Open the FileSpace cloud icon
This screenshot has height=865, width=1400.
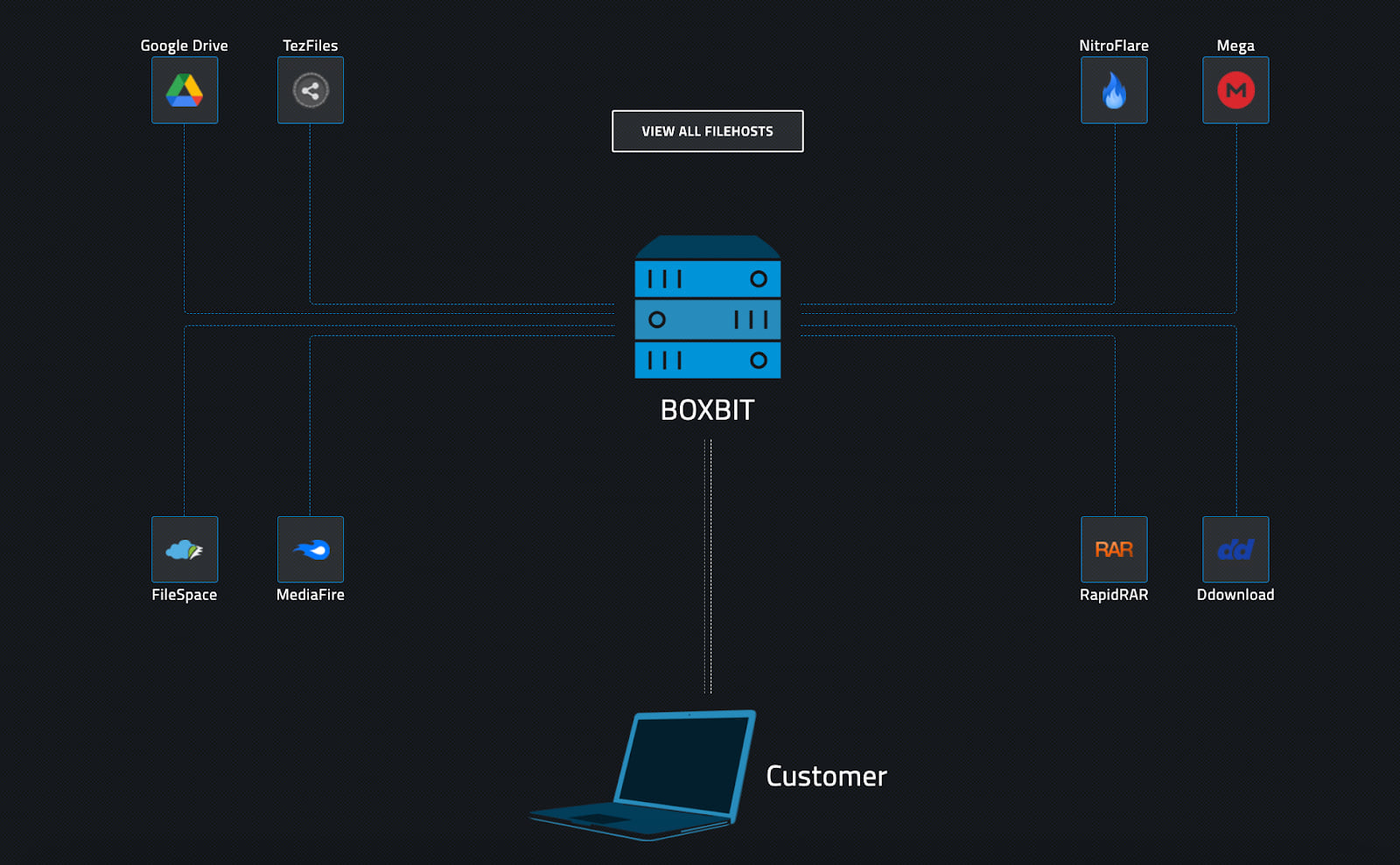(x=185, y=549)
